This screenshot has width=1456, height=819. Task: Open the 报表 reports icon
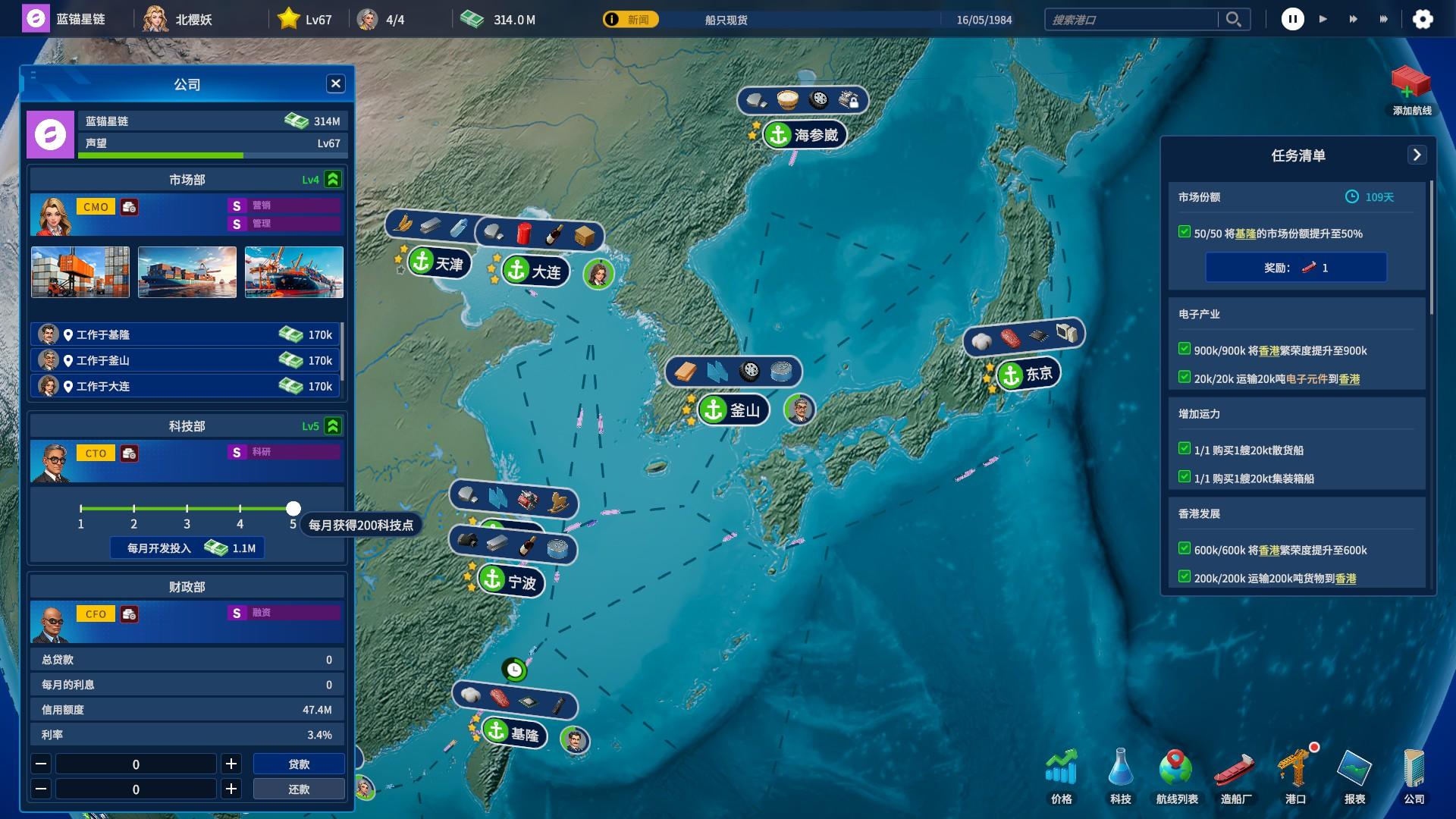(x=1354, y=767)
